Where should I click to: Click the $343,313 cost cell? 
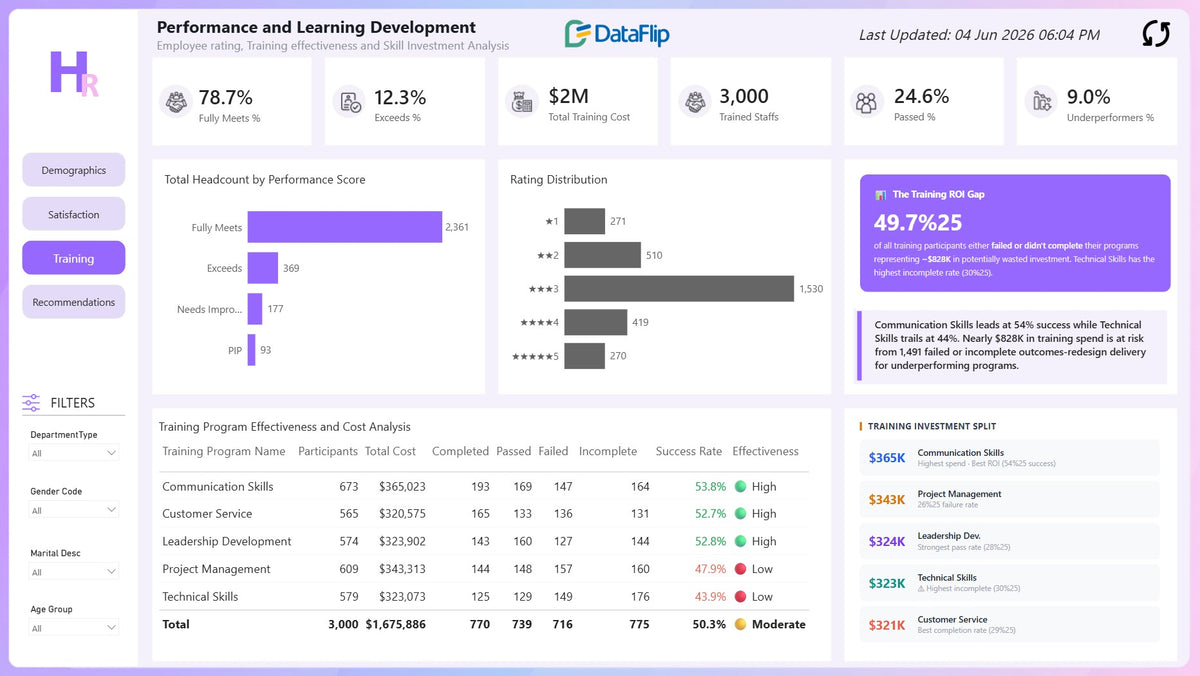(402, 569)
